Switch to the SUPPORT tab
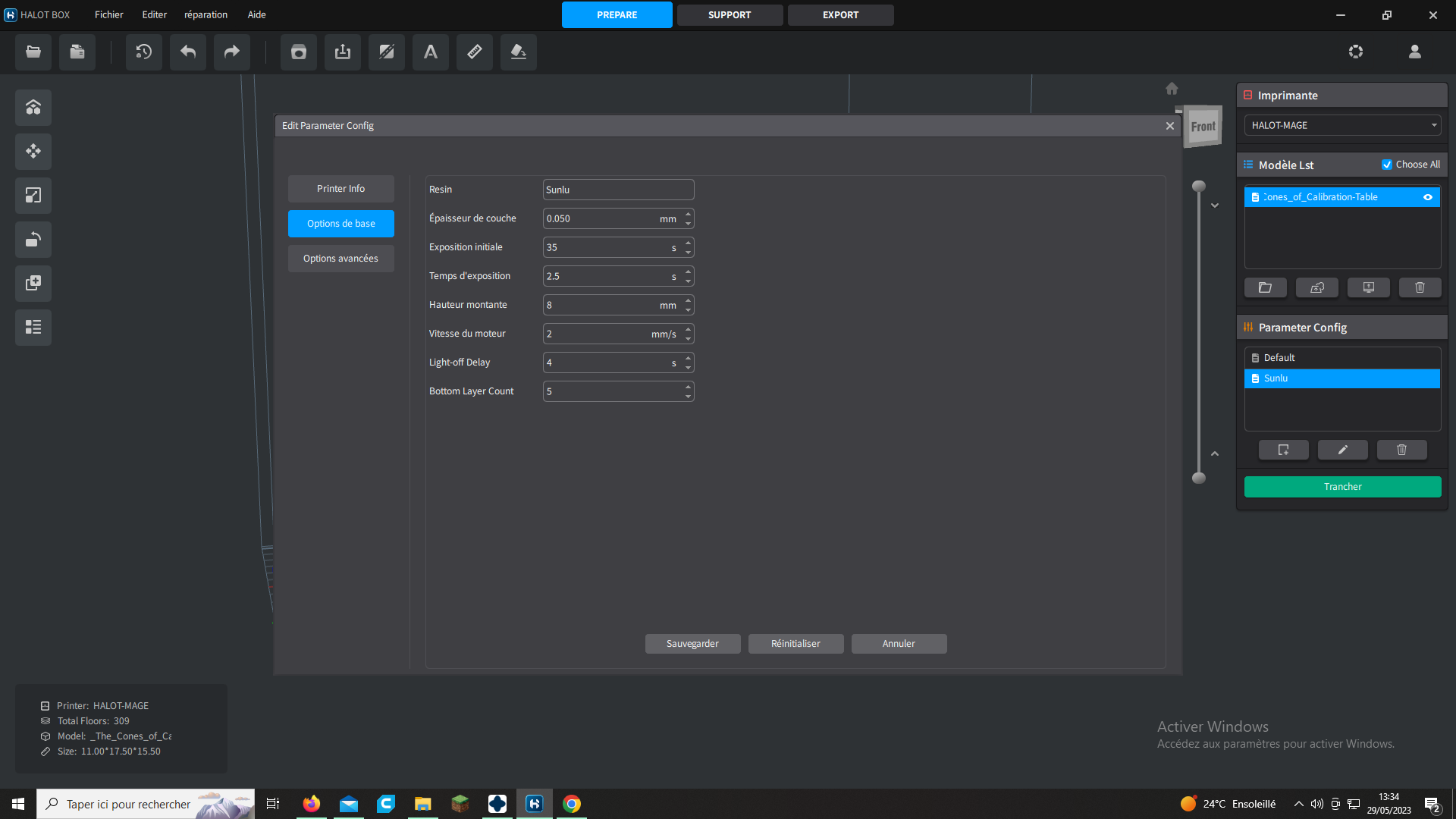The image size is (1456, 819). pos(730,15)
